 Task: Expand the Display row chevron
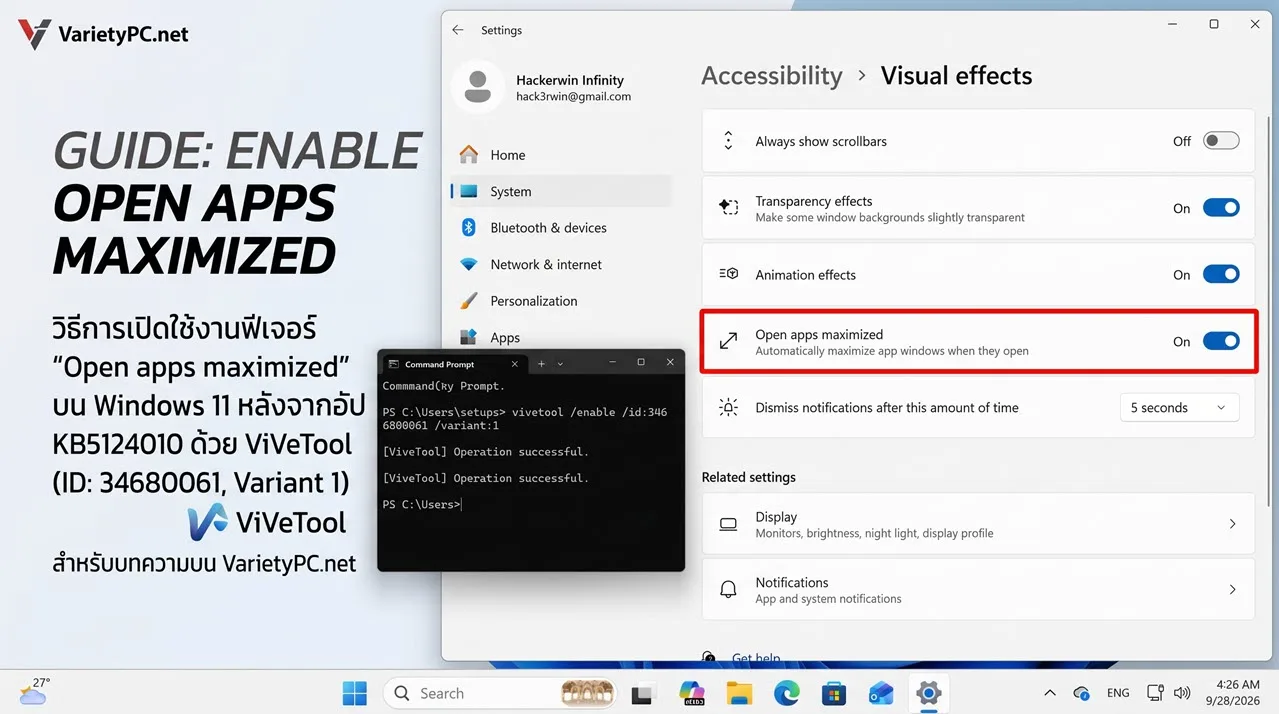1232,524
